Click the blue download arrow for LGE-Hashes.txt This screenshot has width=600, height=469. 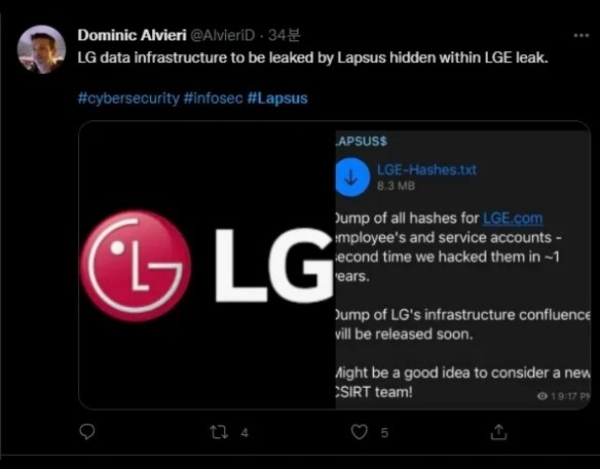click(x=351, y=177)
